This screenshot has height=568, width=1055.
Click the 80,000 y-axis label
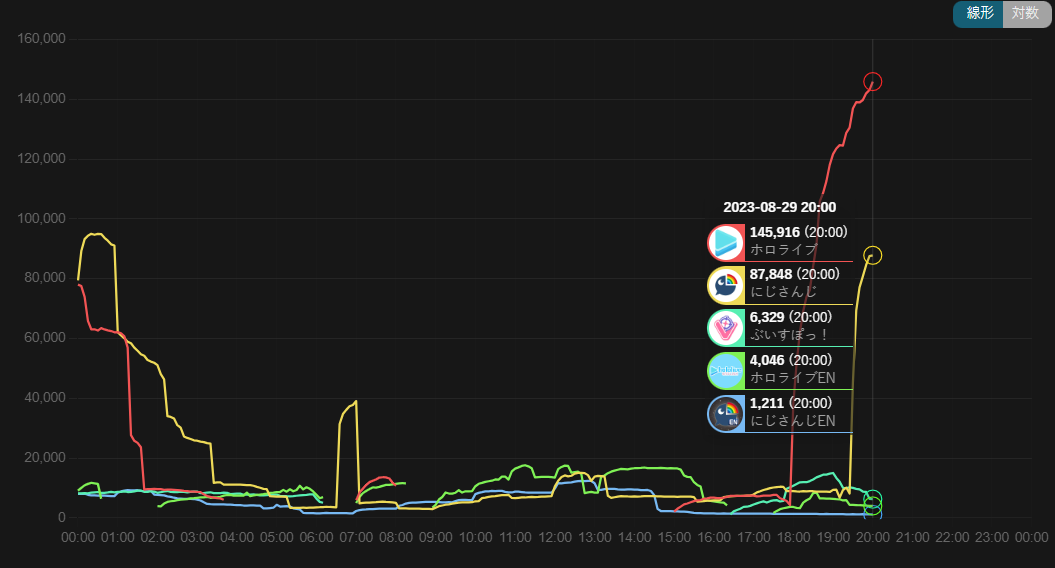(x=44, y=278)
